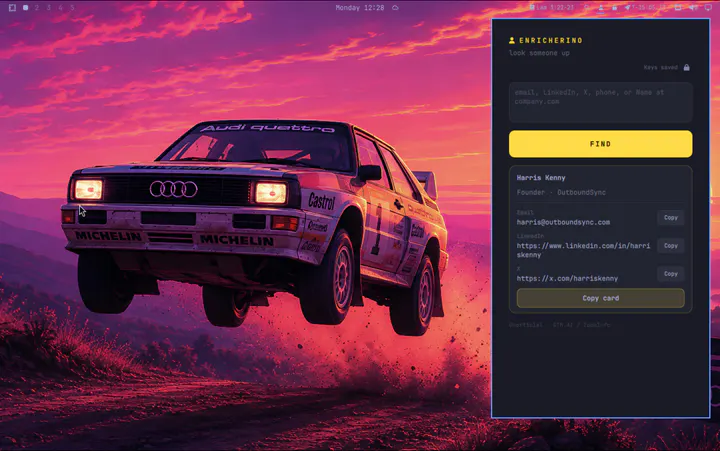Click the yellow FIND button

point(600,144)
